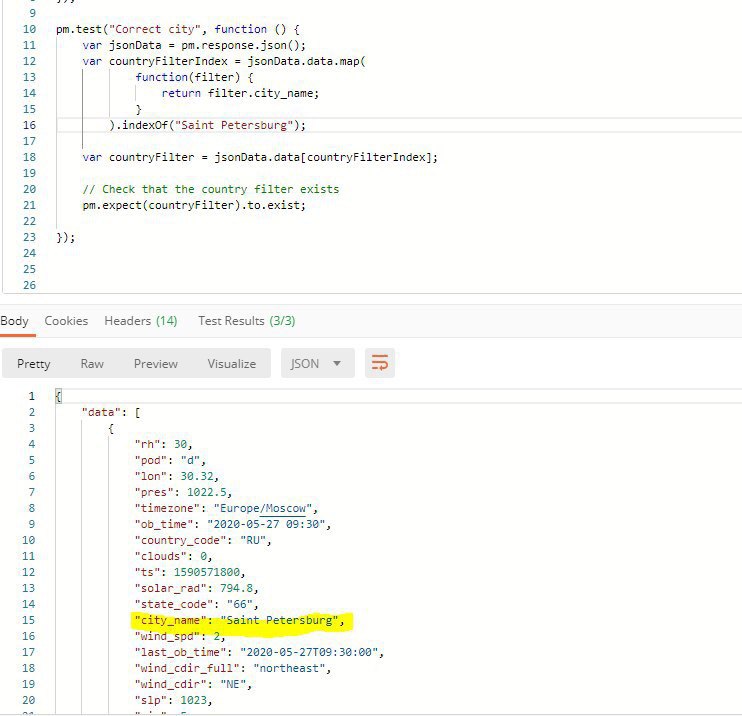The image size is (742, 716).
Task: Click the var countryFilter assignment line
Action: 260,157
